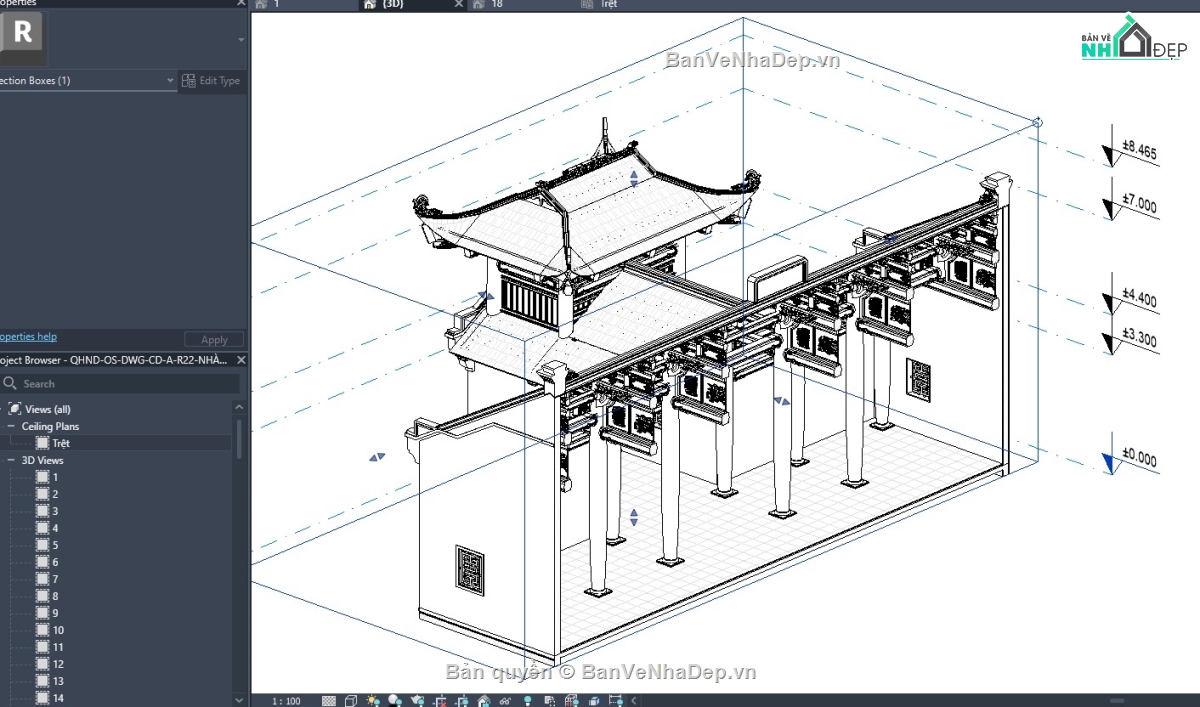Select 3D view 8 in the tree

(x=55, y=596)
